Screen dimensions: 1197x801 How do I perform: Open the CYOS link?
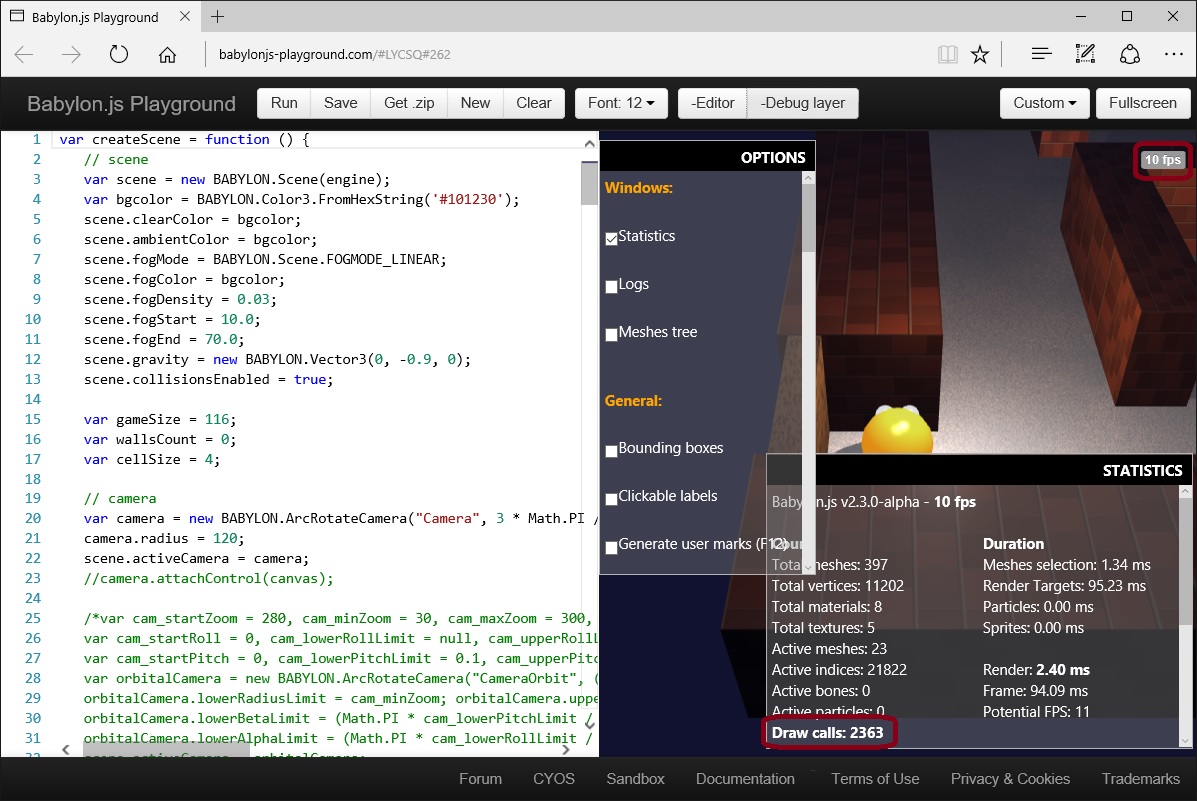tap(553, 779)
